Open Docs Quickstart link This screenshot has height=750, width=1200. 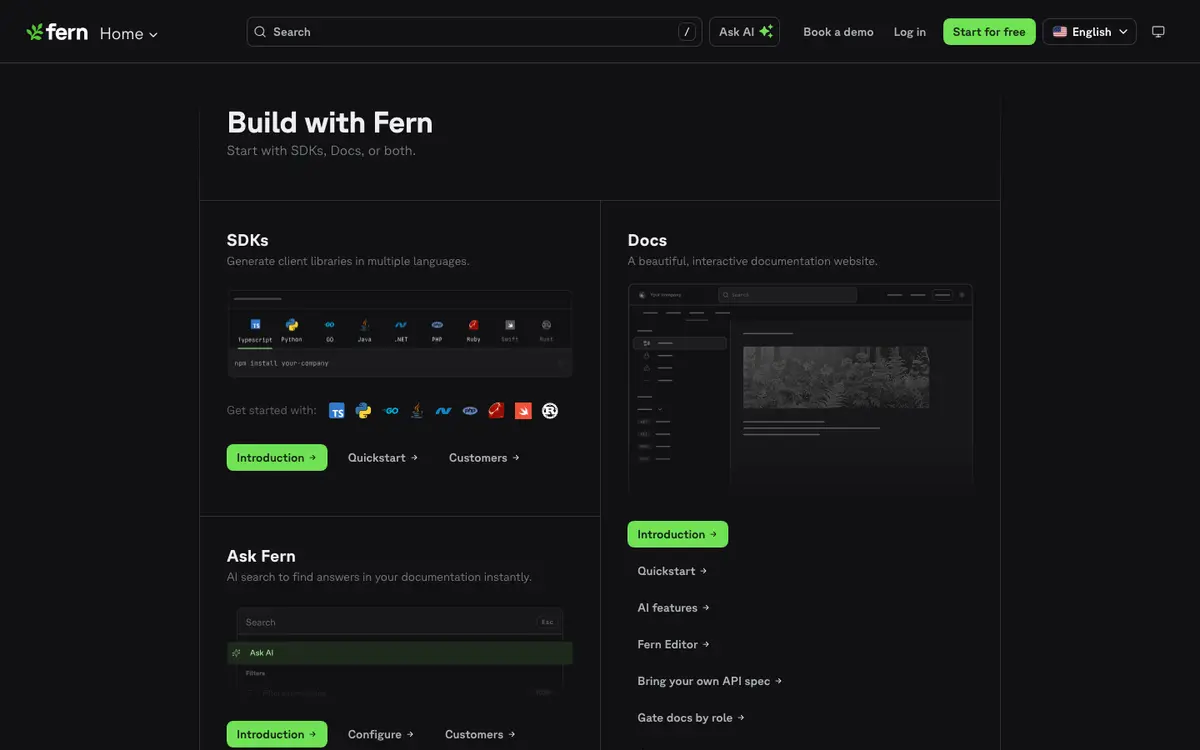673,571
